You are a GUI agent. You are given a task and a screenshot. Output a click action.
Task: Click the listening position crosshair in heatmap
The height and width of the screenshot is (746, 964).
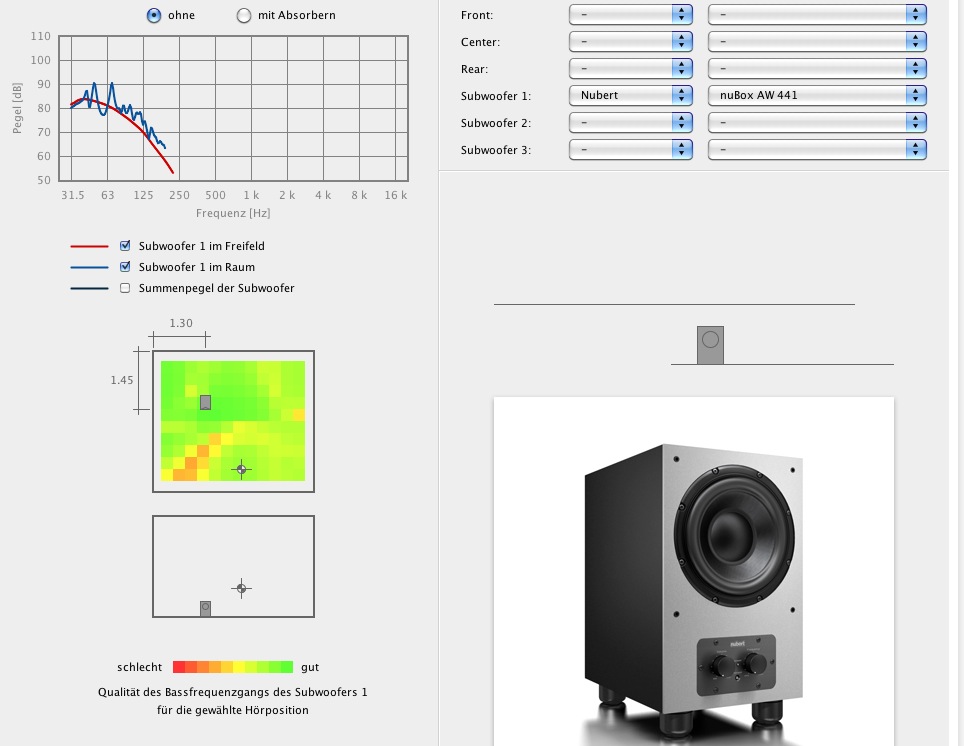coord(240,468)
